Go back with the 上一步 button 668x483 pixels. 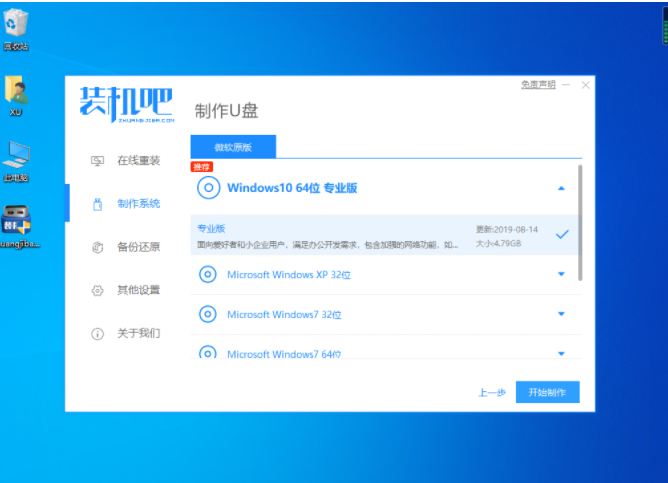pyautogui.click(x=491, y=392)
